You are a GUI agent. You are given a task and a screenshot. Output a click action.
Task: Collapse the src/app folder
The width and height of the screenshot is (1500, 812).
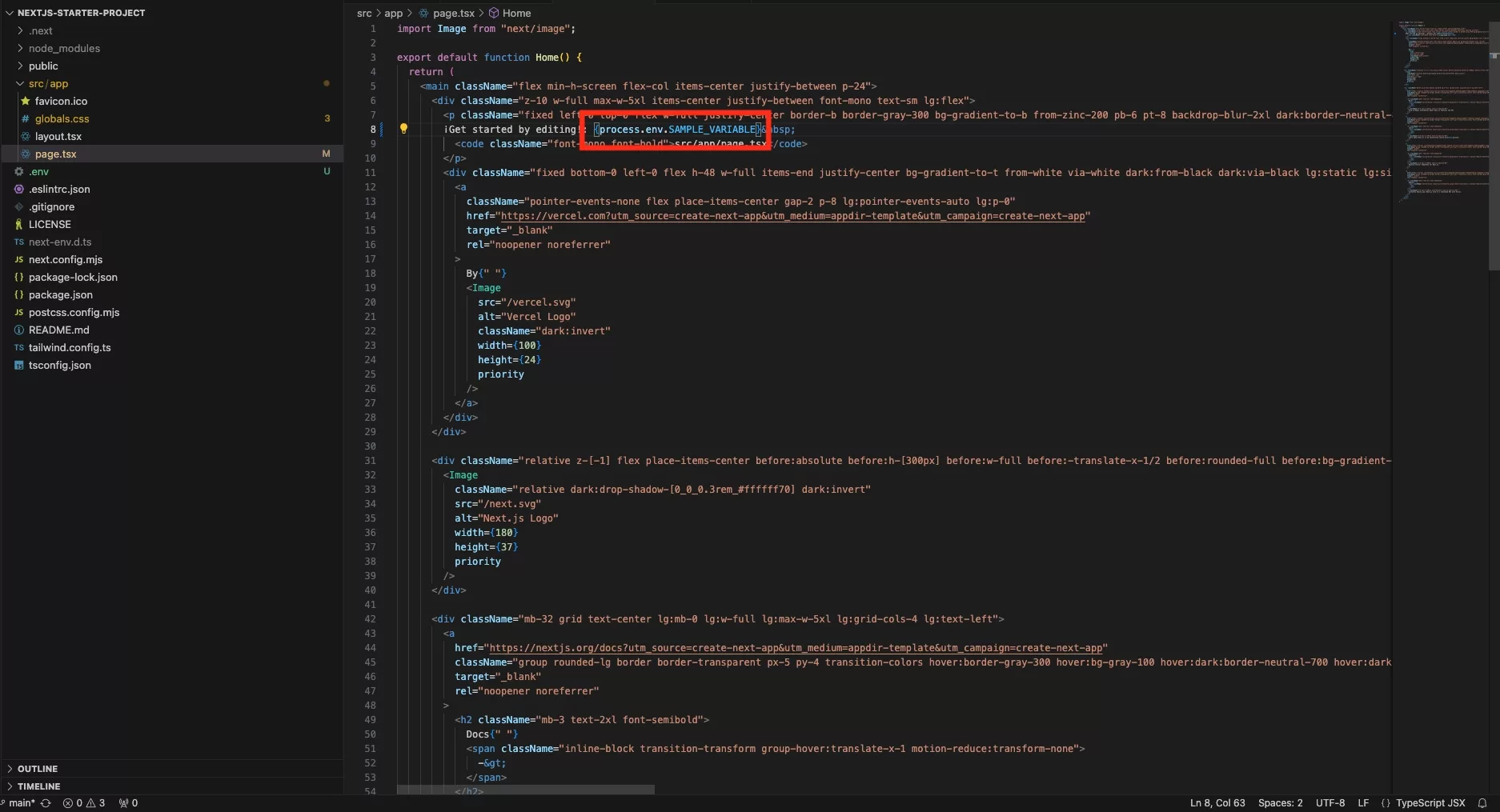click(18, 83)
